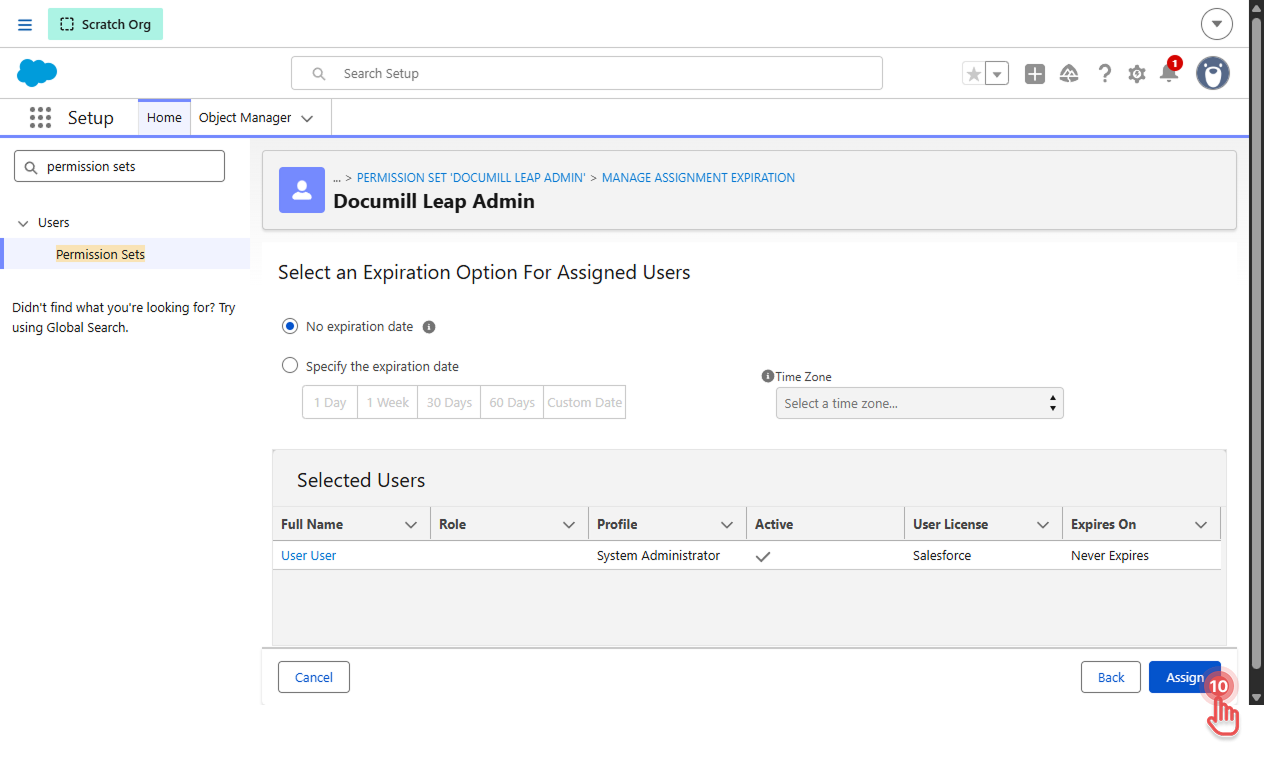
Task: Open the Full Name column menu chevron
Action: 411,525
